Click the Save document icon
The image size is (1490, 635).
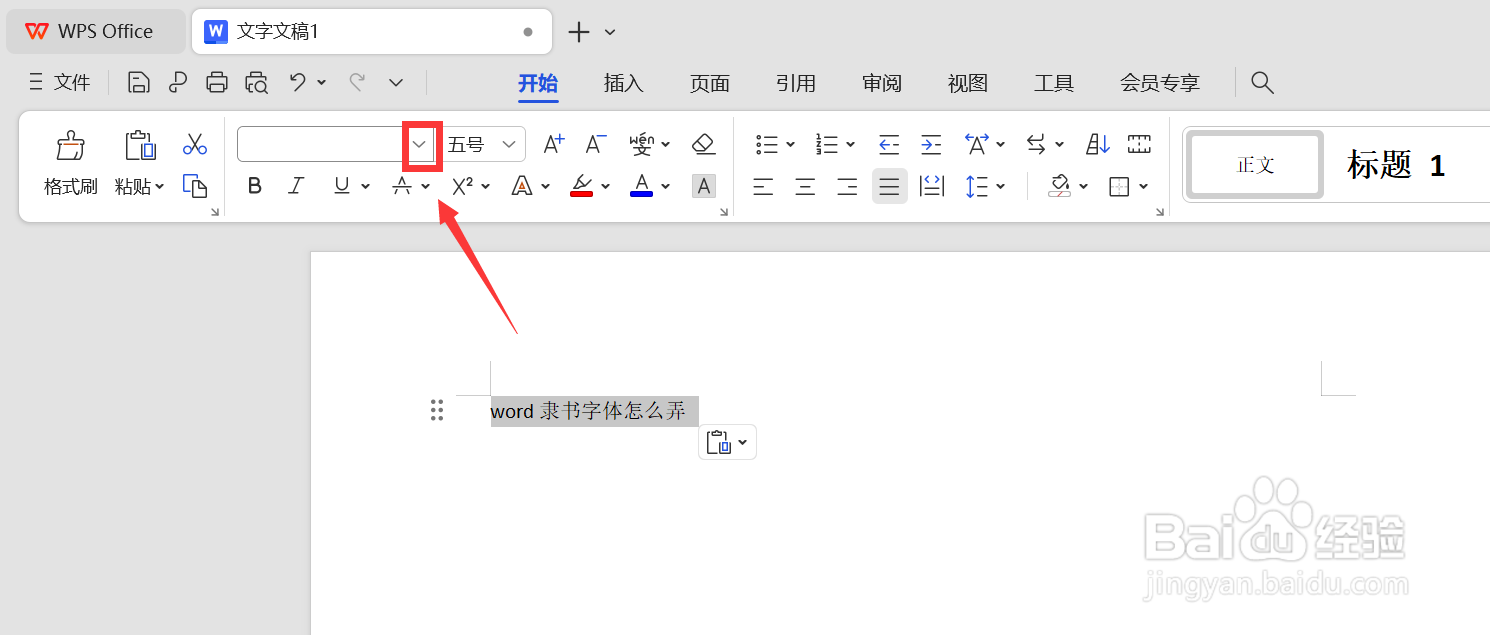coord(138,82)
